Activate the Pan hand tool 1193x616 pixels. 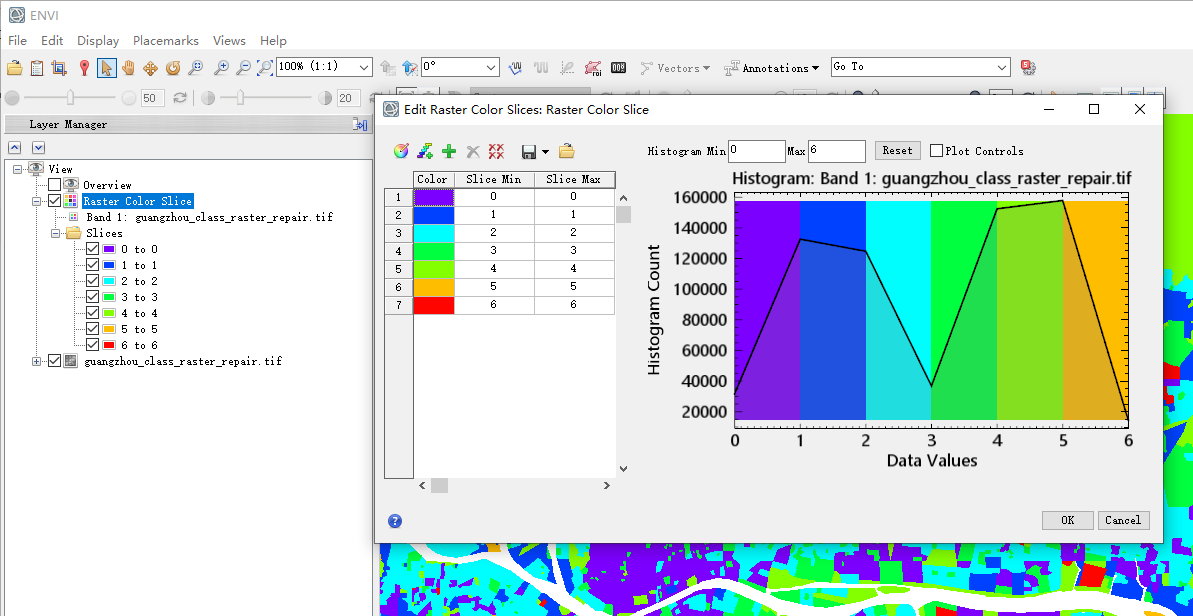(129, 68)
